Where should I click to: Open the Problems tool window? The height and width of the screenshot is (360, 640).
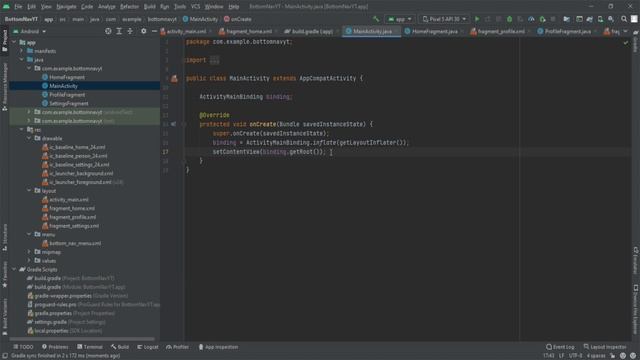click(55, 347)
